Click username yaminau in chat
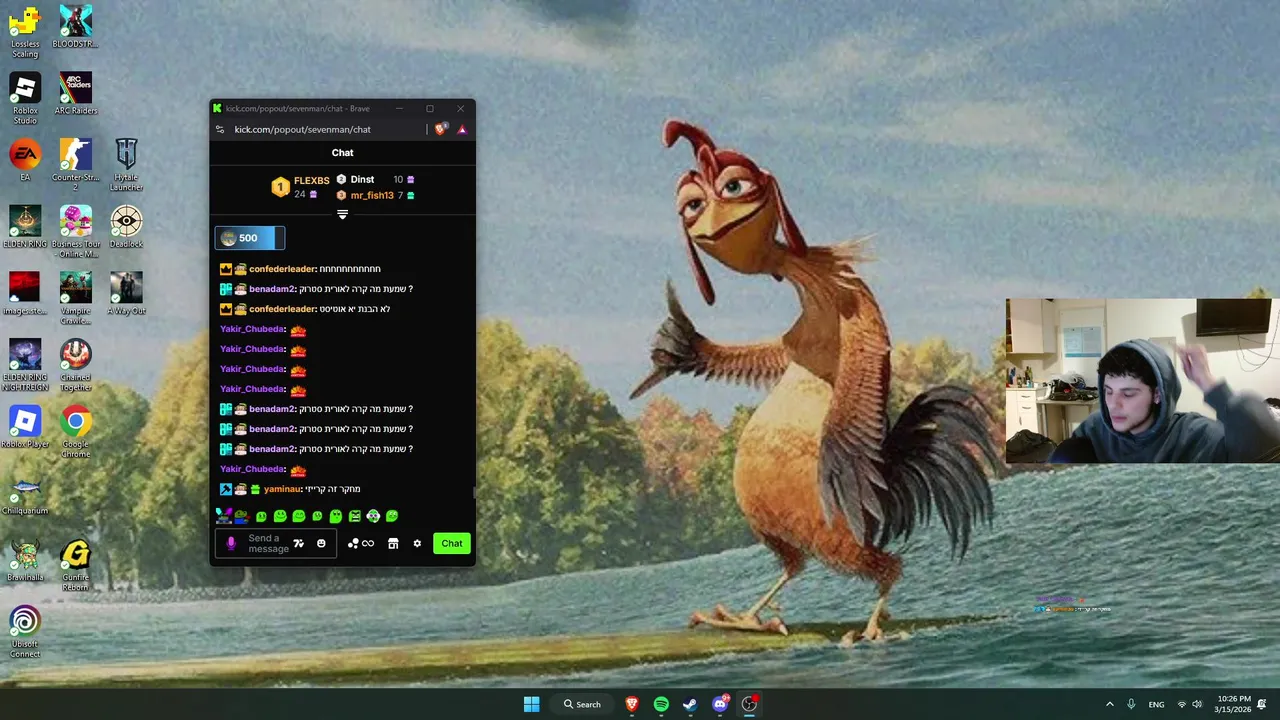This screenshot has width=1280, height=720. click(x=282, y=489)
